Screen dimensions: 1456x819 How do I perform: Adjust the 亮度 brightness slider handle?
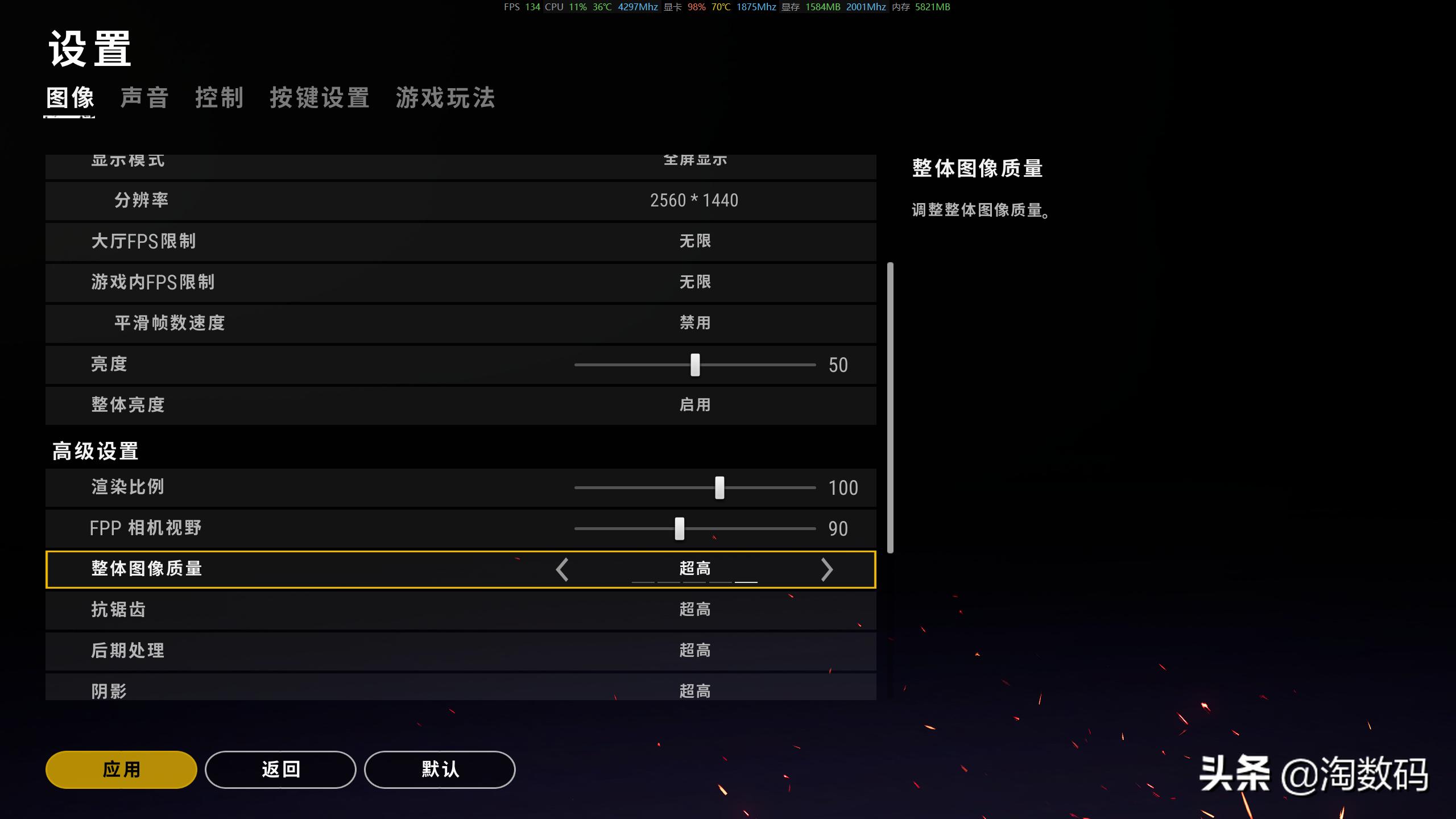695,365
